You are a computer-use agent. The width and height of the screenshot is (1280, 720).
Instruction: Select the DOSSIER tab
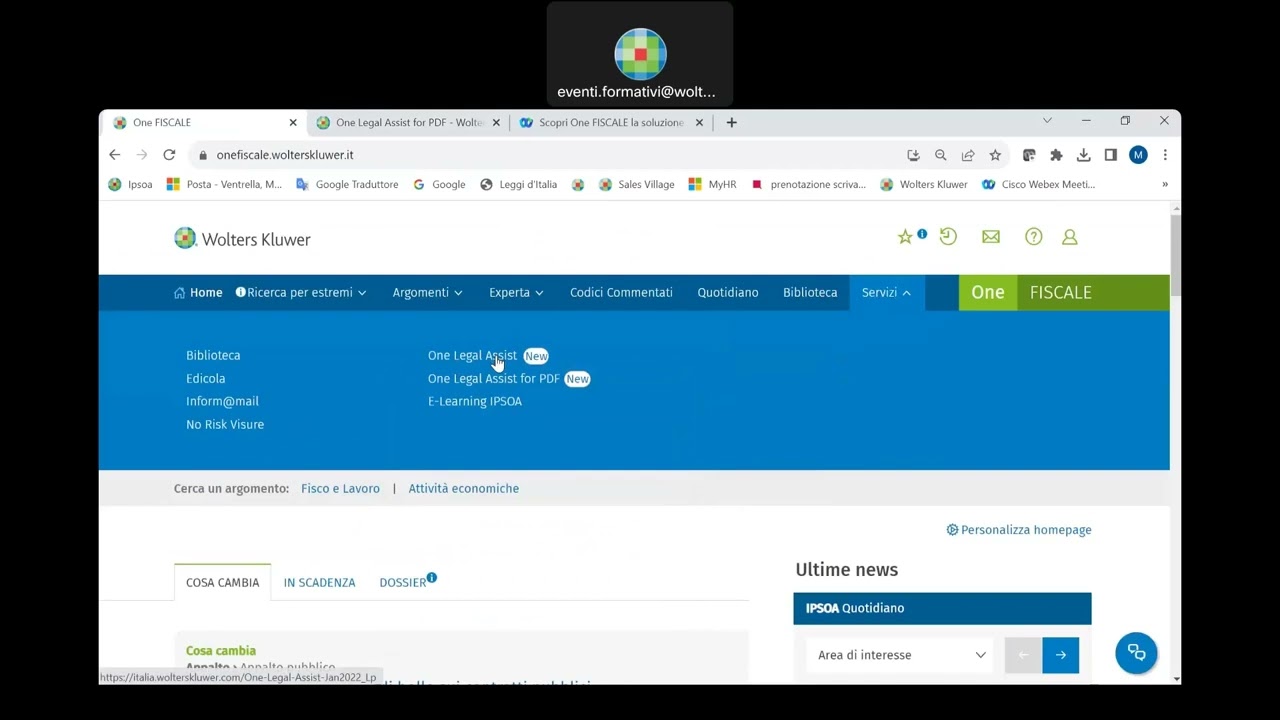click(x=403, y=582)
